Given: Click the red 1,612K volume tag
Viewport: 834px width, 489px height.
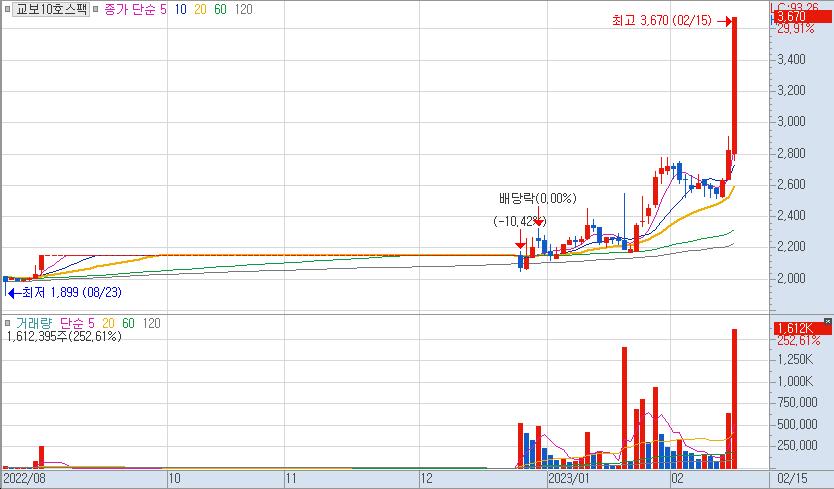Looking at the screenshot, I should (802, 328).
